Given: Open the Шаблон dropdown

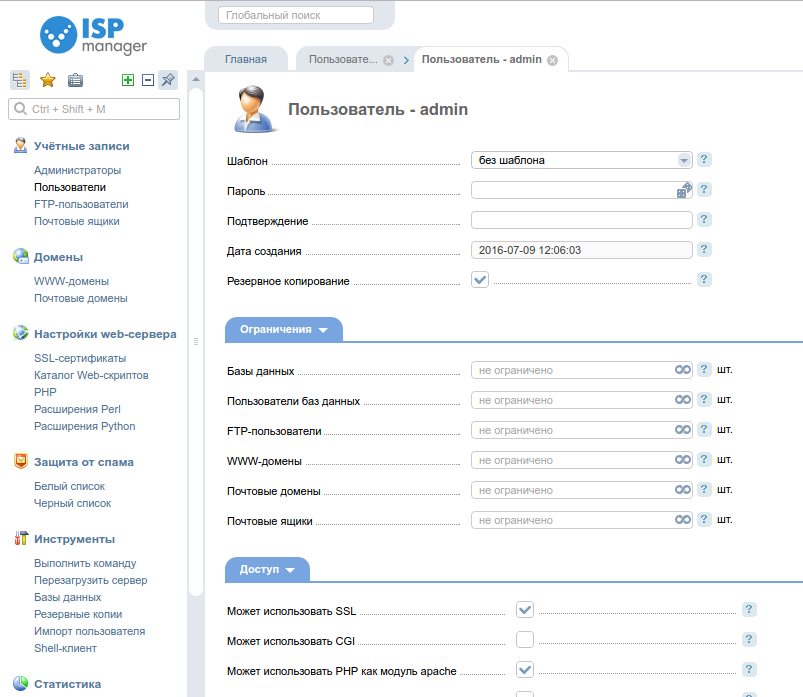Looking at the screenshot, I should (581, 160).
